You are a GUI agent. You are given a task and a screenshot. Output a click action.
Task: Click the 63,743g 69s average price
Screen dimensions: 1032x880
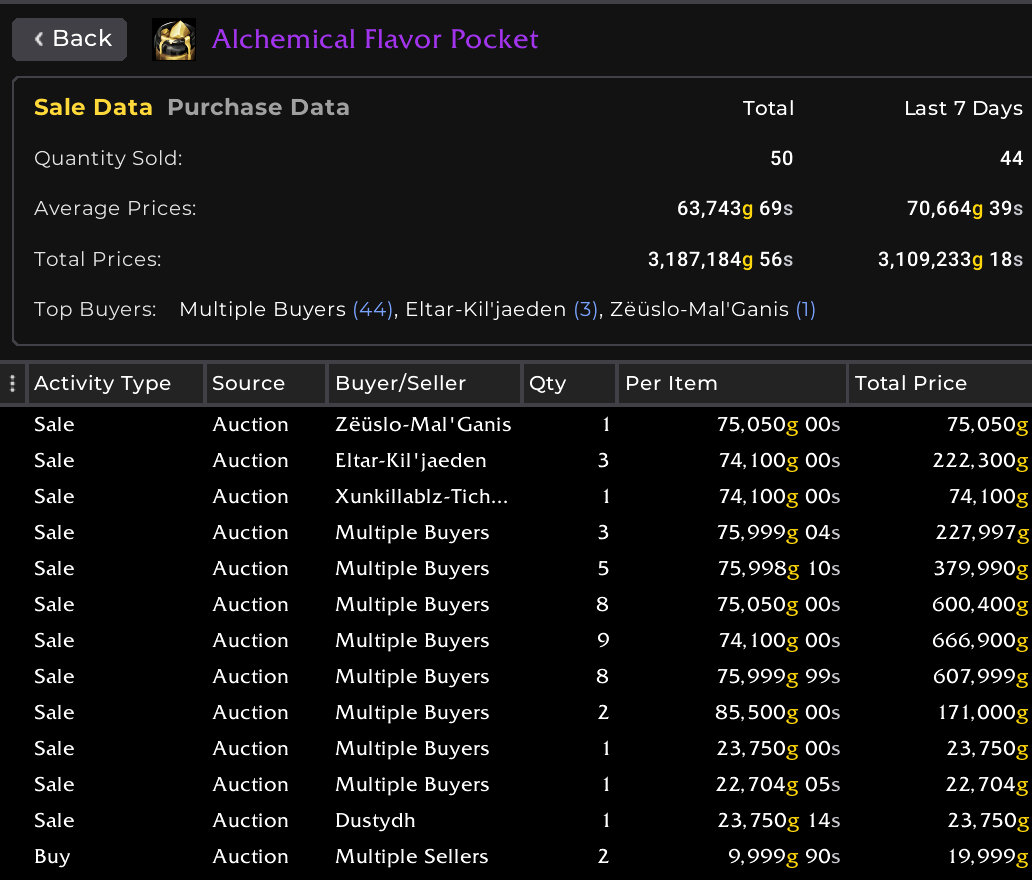[x=735, y=209]
